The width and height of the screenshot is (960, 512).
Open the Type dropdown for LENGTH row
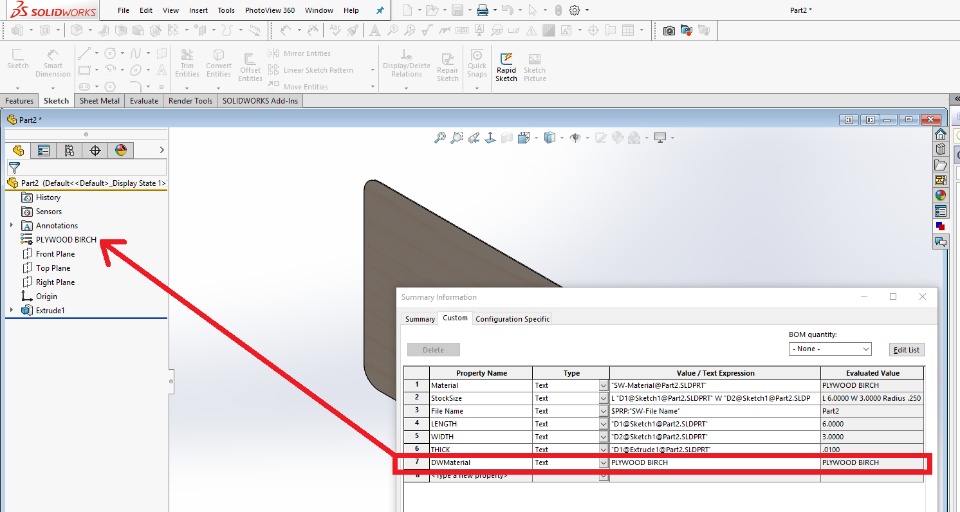tap(604, 424)
